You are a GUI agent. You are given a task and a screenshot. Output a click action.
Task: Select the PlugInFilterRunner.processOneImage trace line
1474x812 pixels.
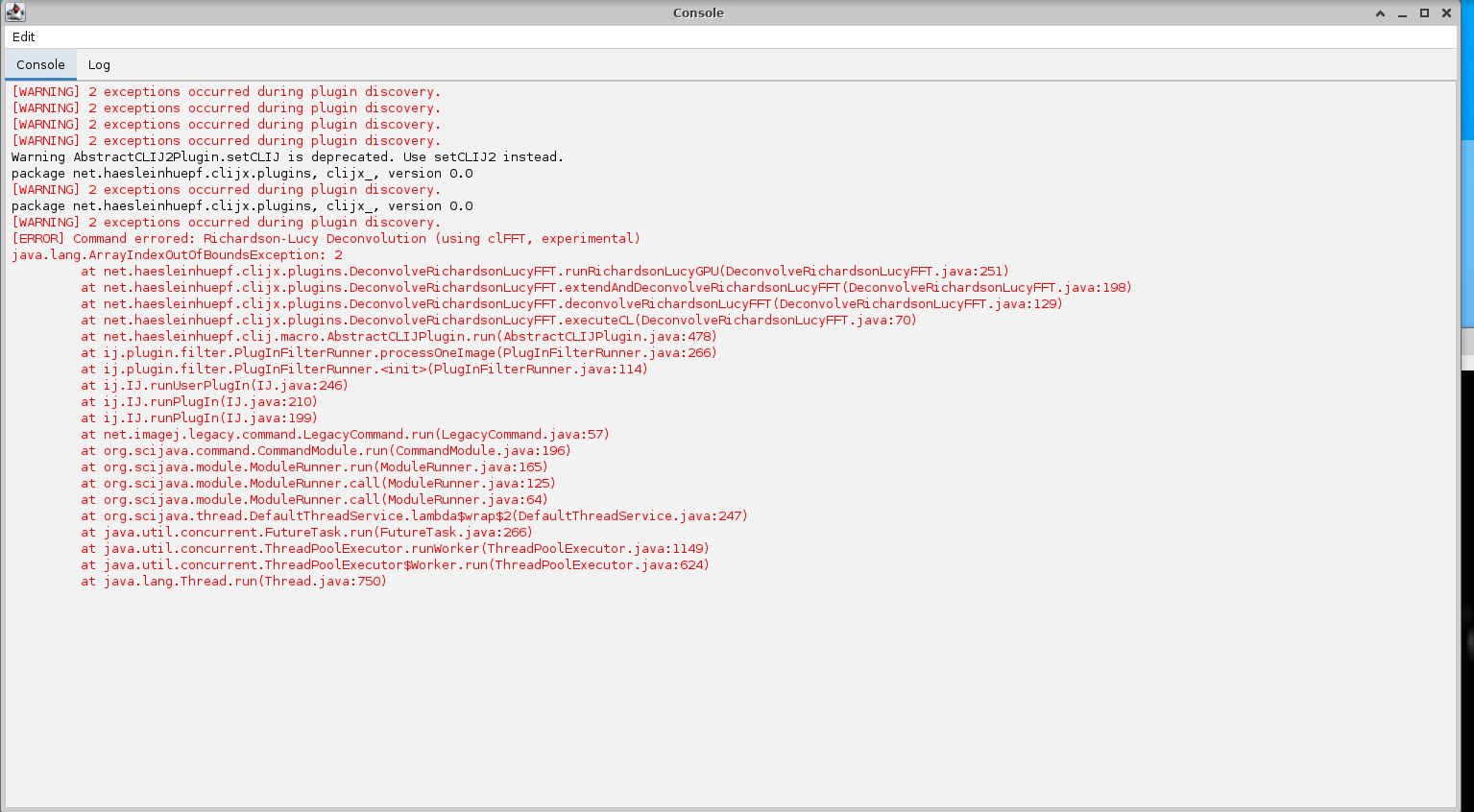[x=399, y=352]
